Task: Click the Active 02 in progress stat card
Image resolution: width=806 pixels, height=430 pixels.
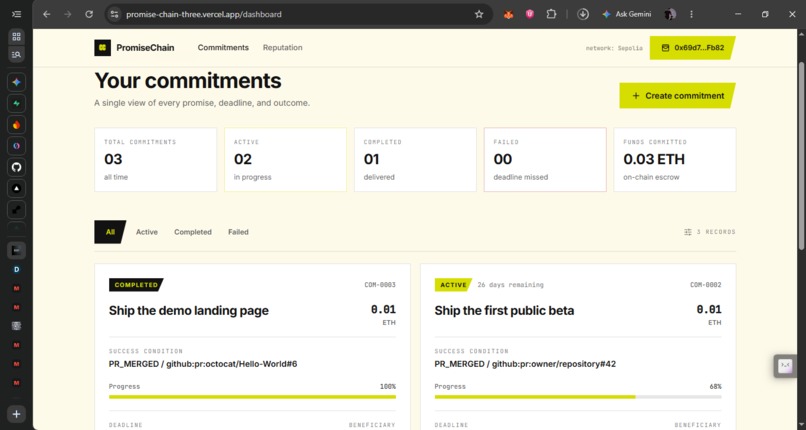Action: (x=285, y=160)
